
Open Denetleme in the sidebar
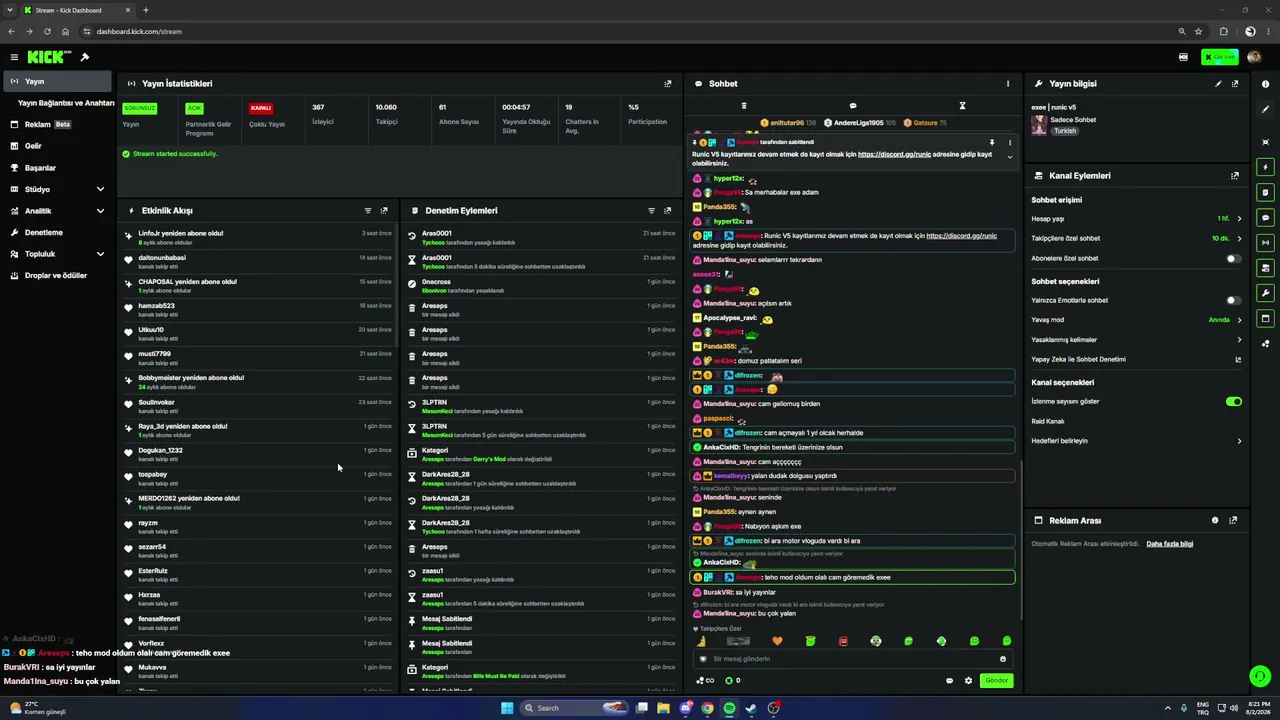click(57, 233)
